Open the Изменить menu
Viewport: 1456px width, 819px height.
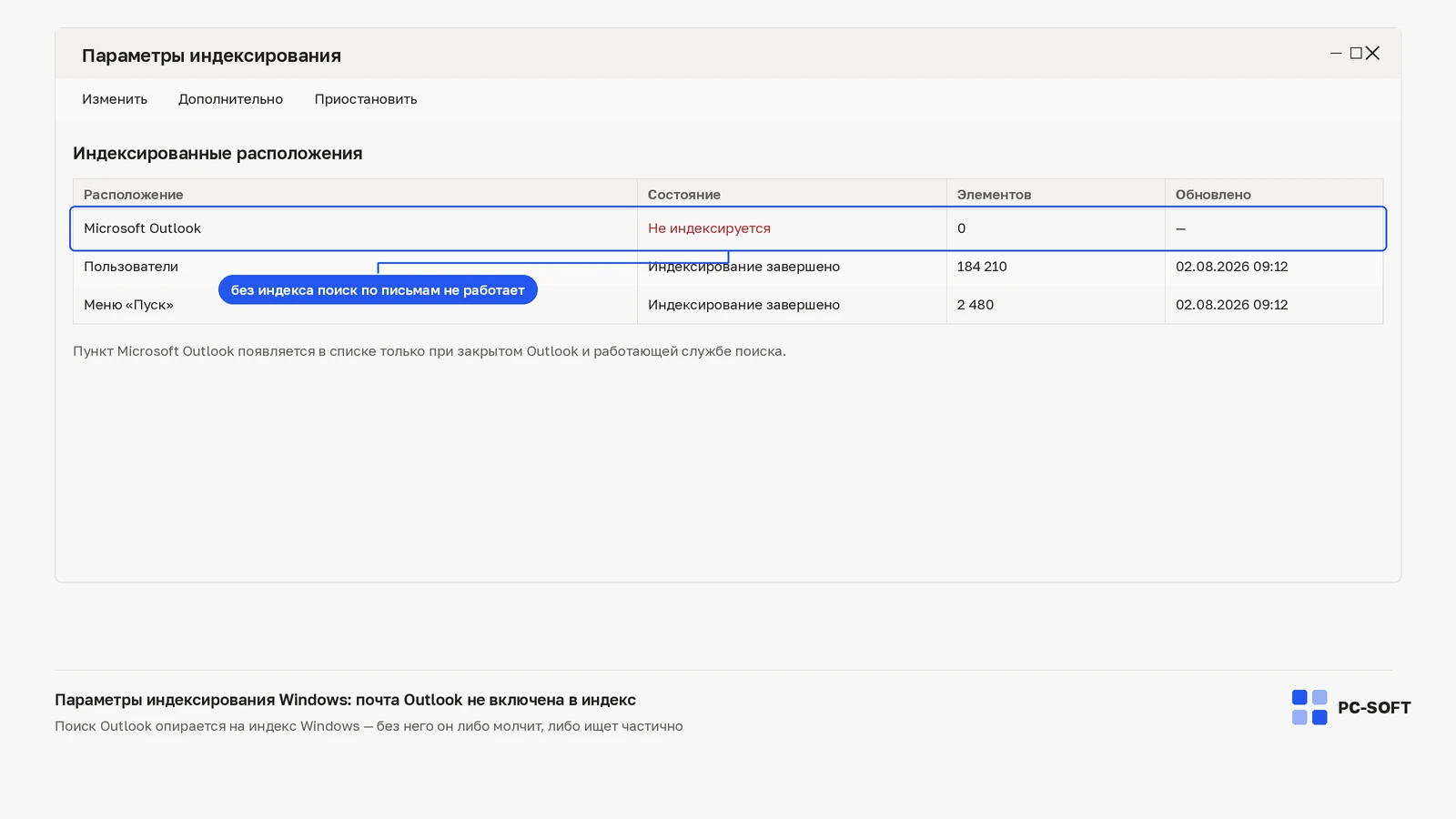115,99
